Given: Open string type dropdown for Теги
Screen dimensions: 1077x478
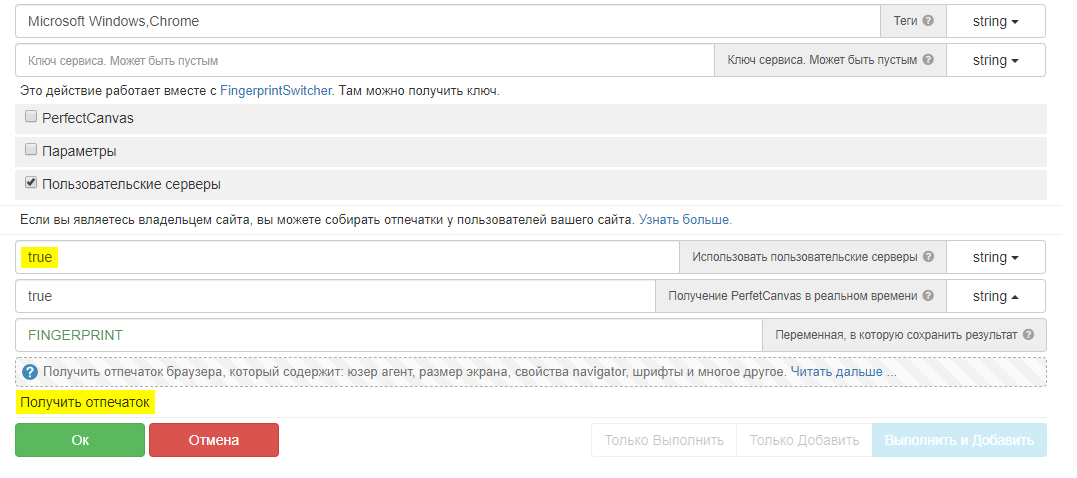Looking at the screenshot, I should 995,21.
